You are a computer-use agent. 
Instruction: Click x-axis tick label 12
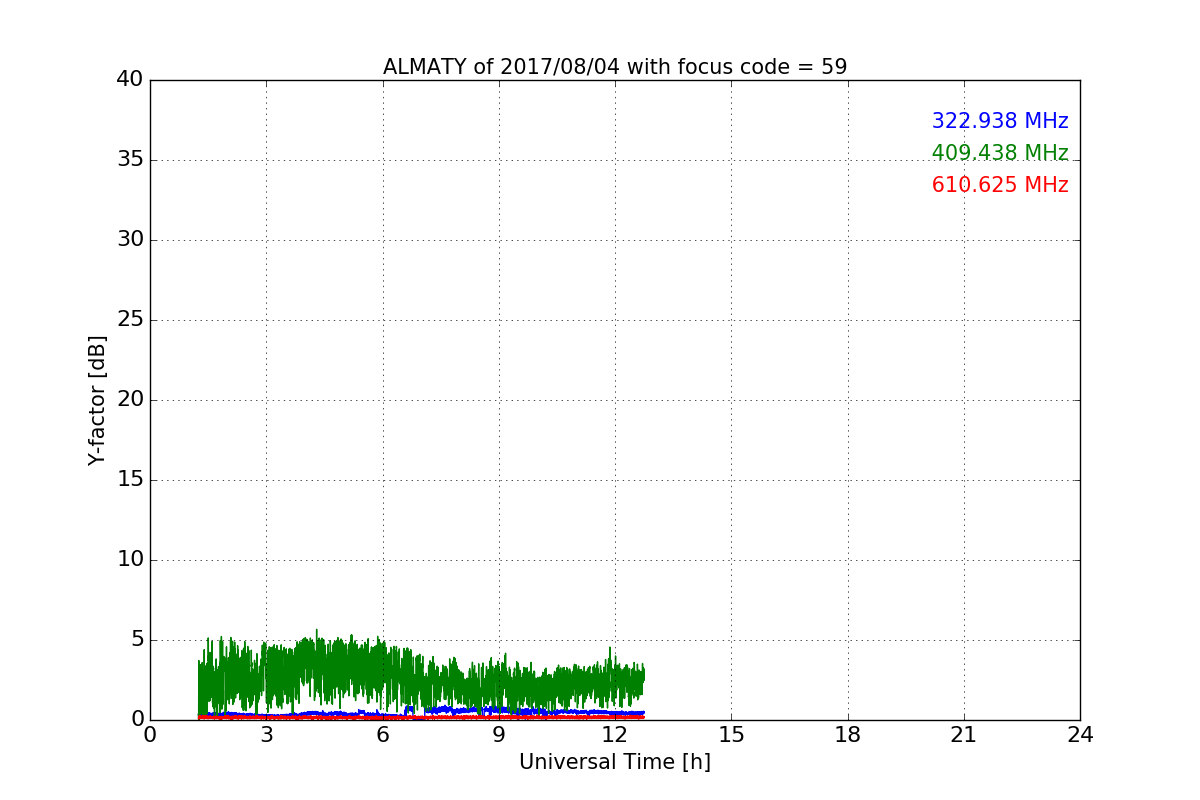click(615, 735)
